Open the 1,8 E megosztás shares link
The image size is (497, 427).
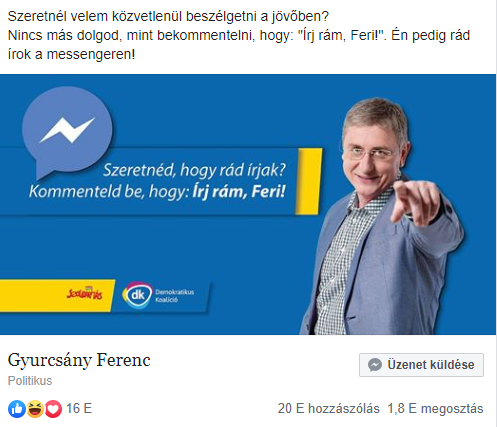(x=435, y=409)
